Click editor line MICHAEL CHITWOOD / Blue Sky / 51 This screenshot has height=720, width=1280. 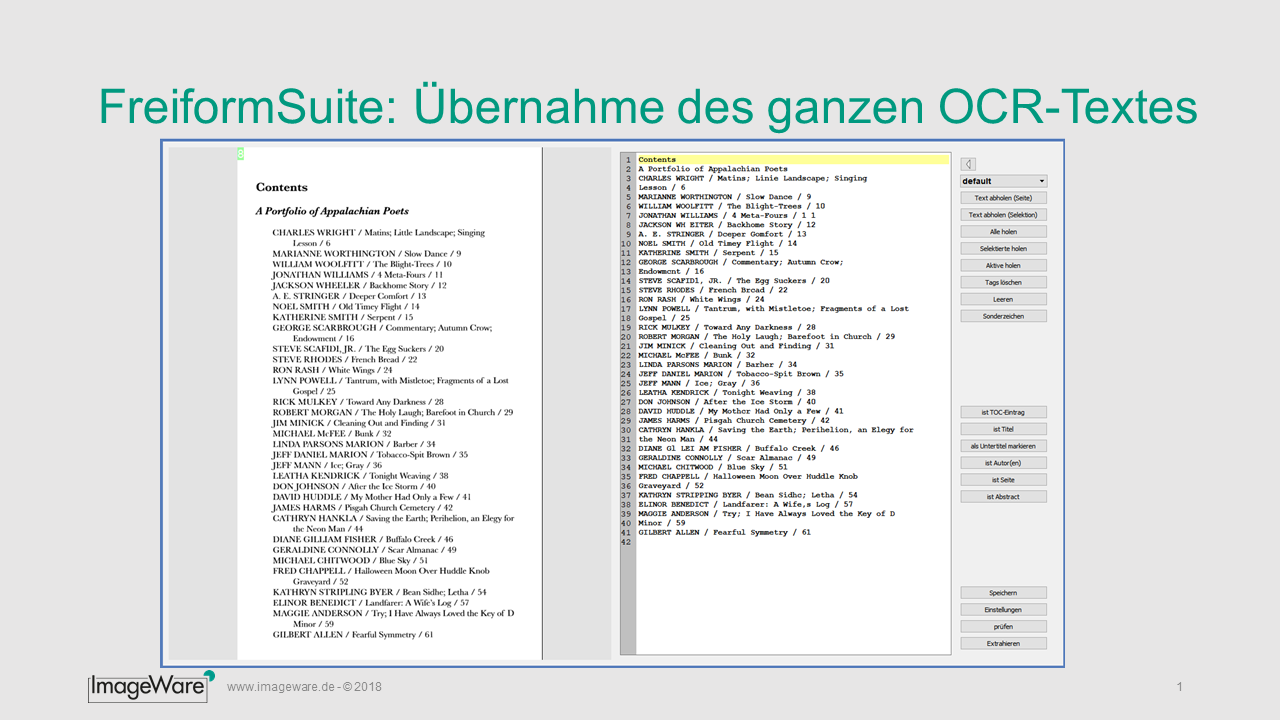coord(713,467)
